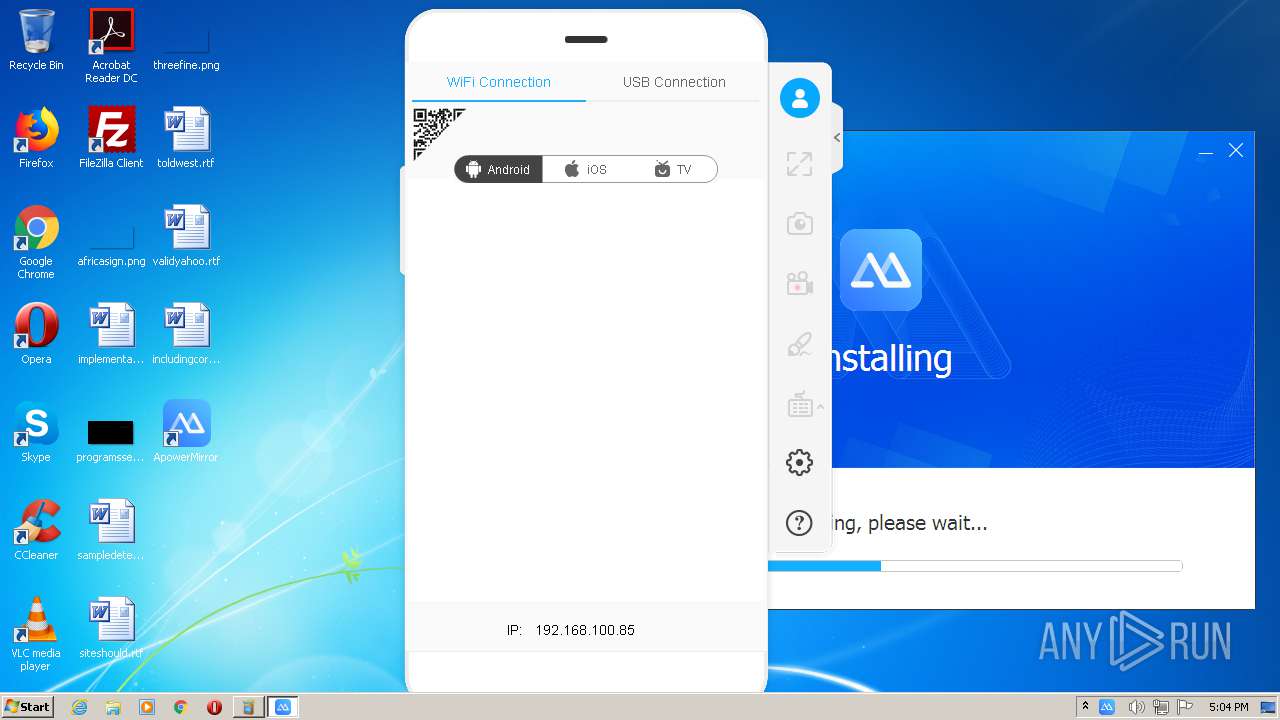Open the game keyboard mapping tool

pos(799,405)
